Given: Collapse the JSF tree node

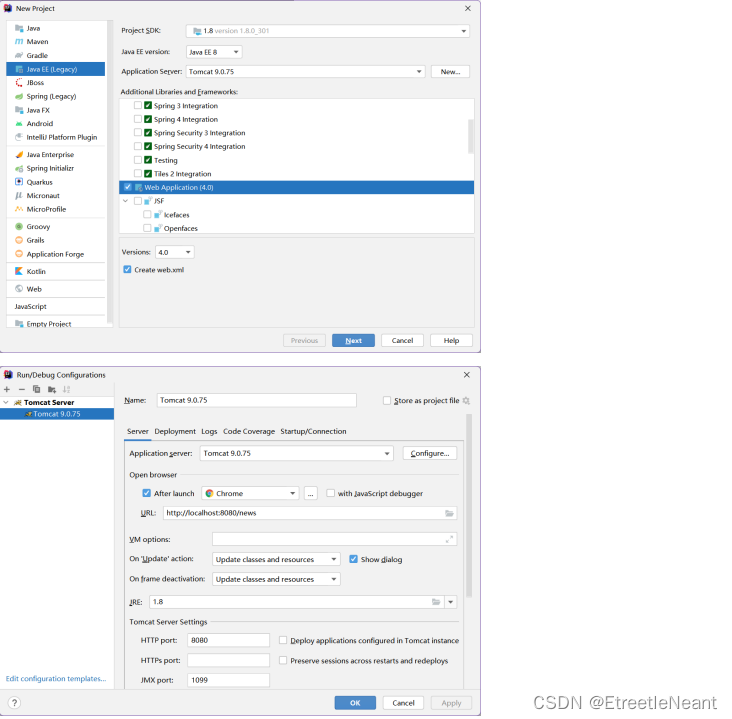Looking at the screenshot, I should [126, 201].
